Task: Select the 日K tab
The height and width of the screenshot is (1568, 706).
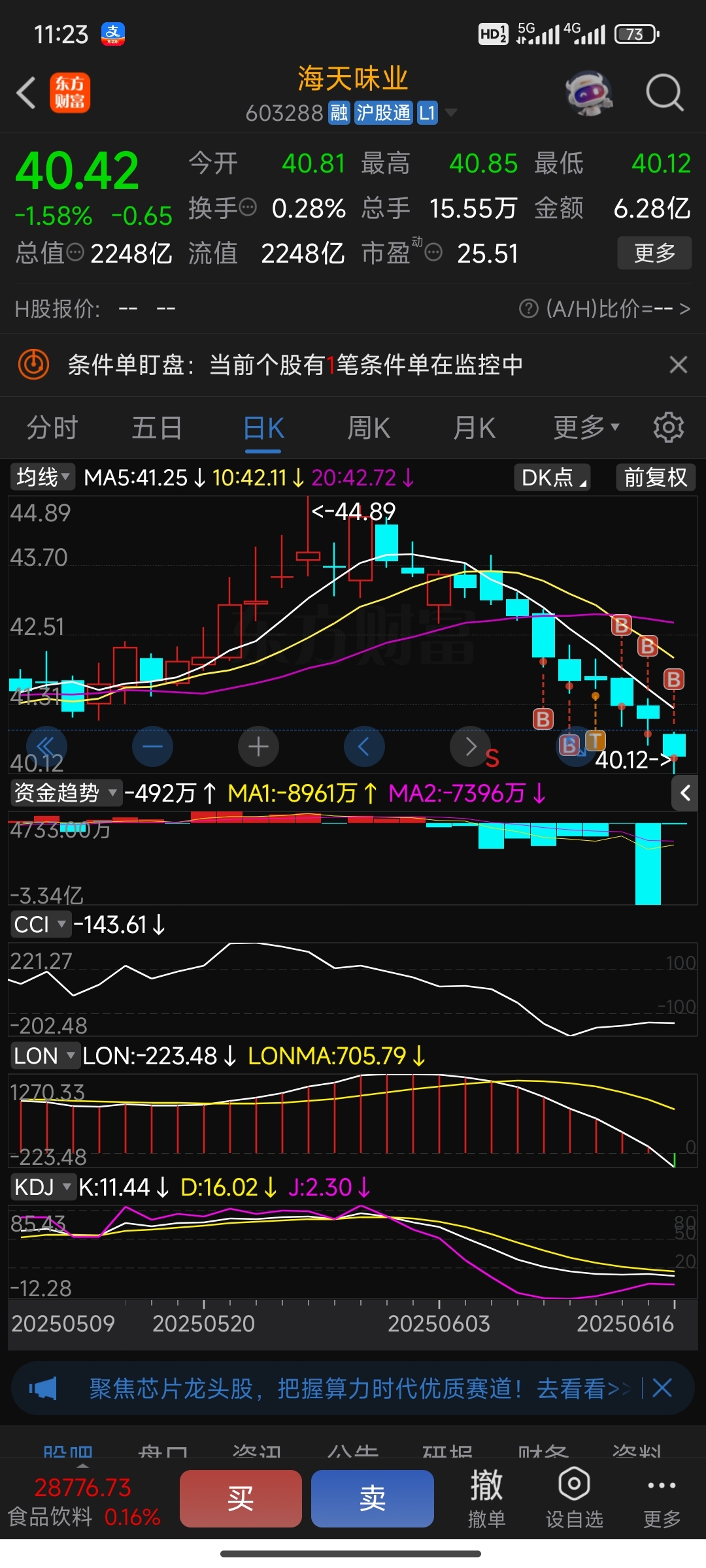Action: (263, 429)
